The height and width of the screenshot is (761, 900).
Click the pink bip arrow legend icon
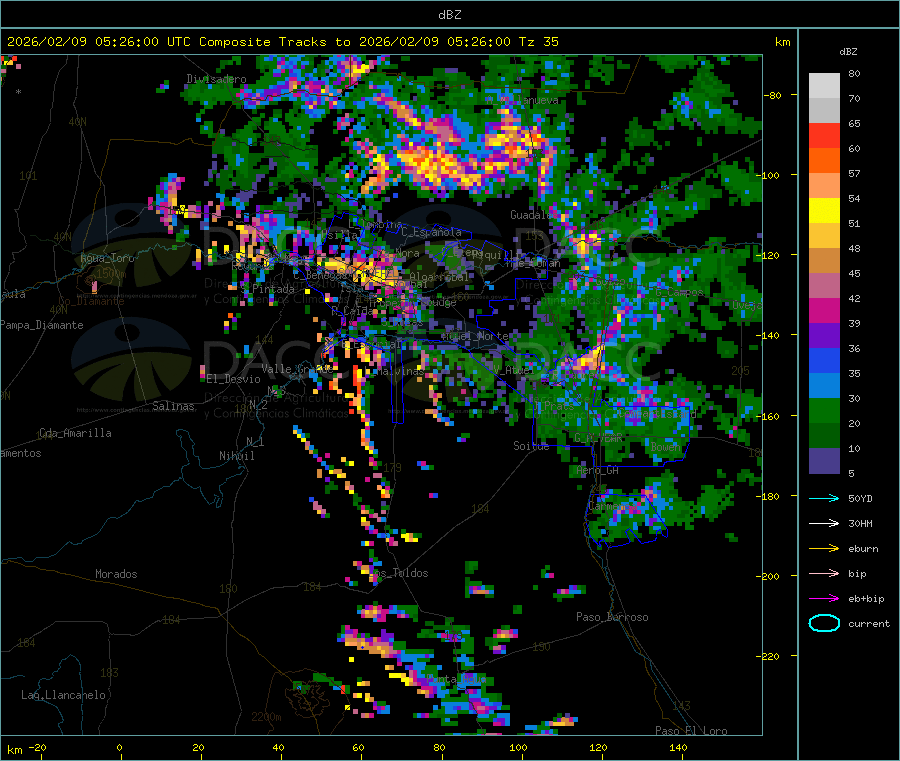pyautogui.click(x=824, y=573)
